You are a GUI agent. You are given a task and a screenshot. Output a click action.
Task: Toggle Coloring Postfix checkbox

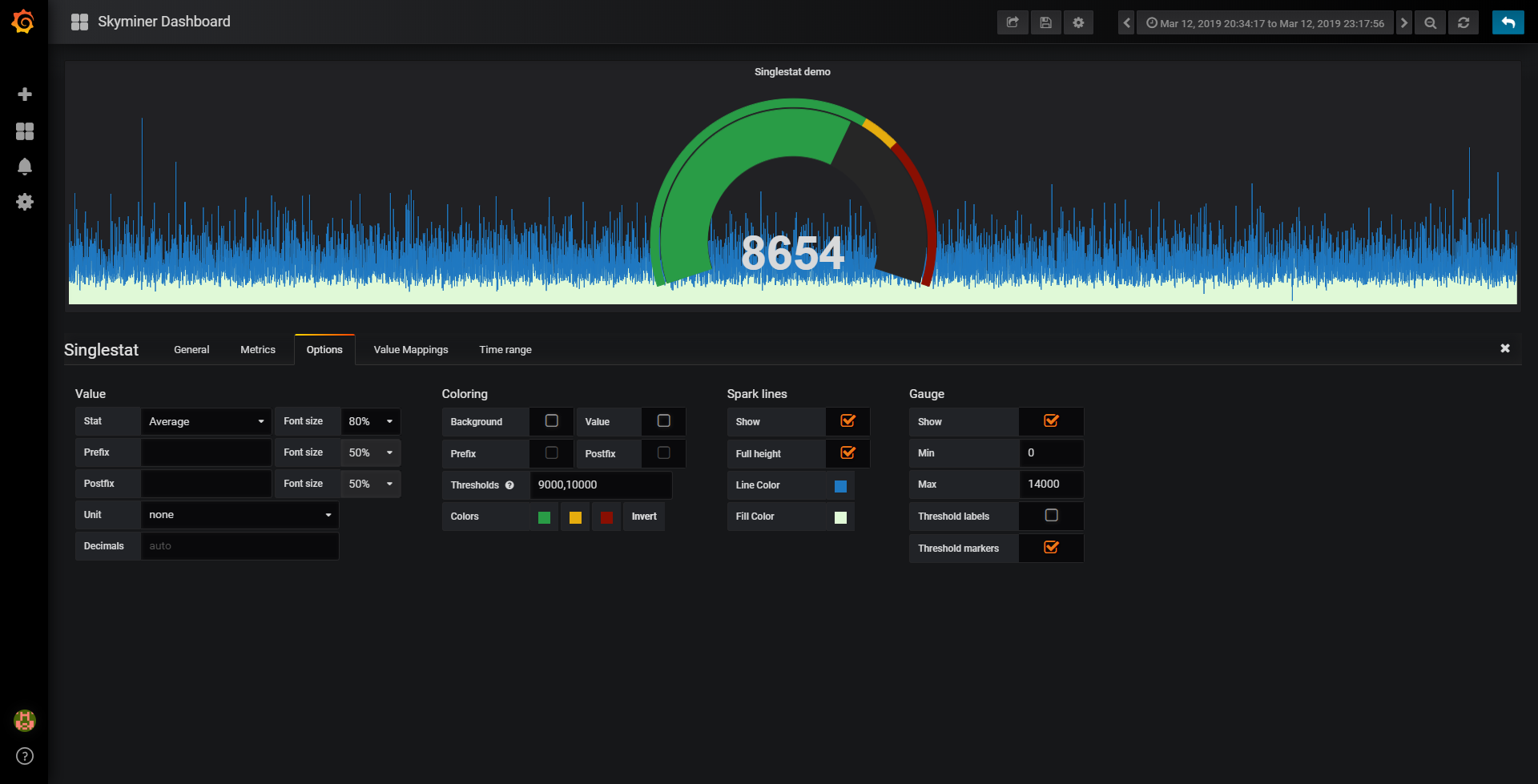664,453
